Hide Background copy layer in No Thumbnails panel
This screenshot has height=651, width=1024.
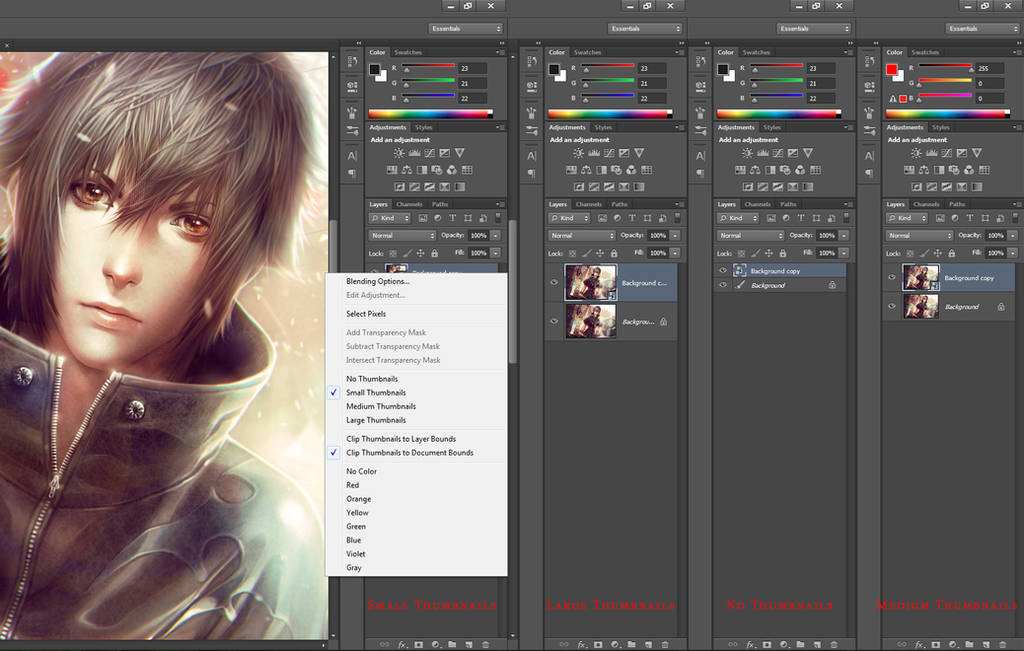coord(723,270)
